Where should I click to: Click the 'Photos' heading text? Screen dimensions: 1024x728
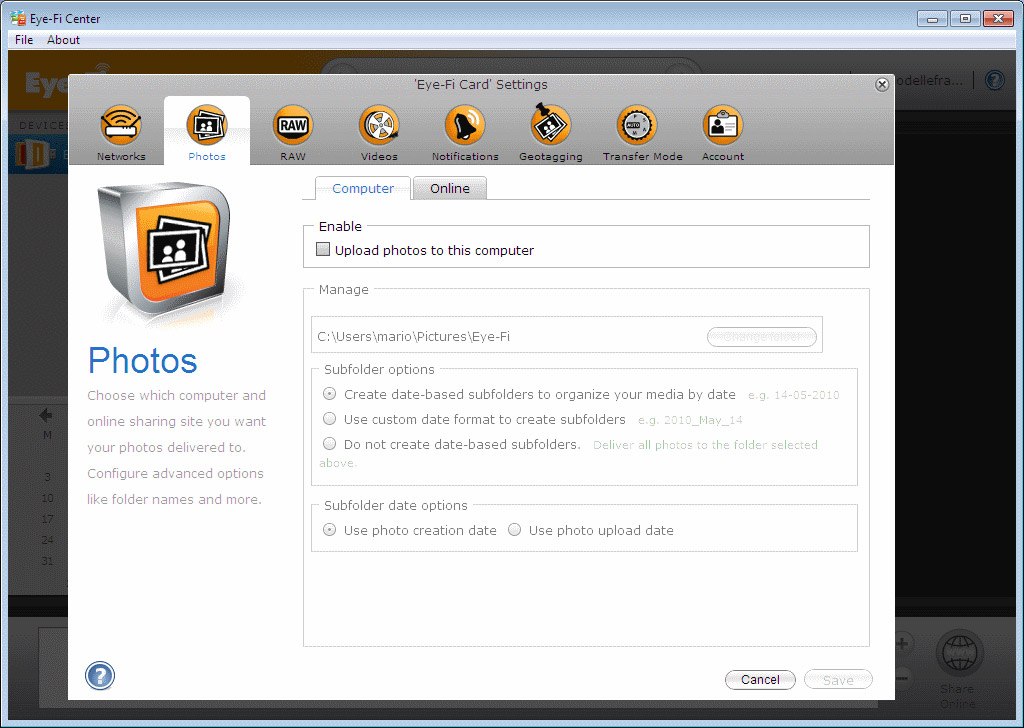pos(142,361)
